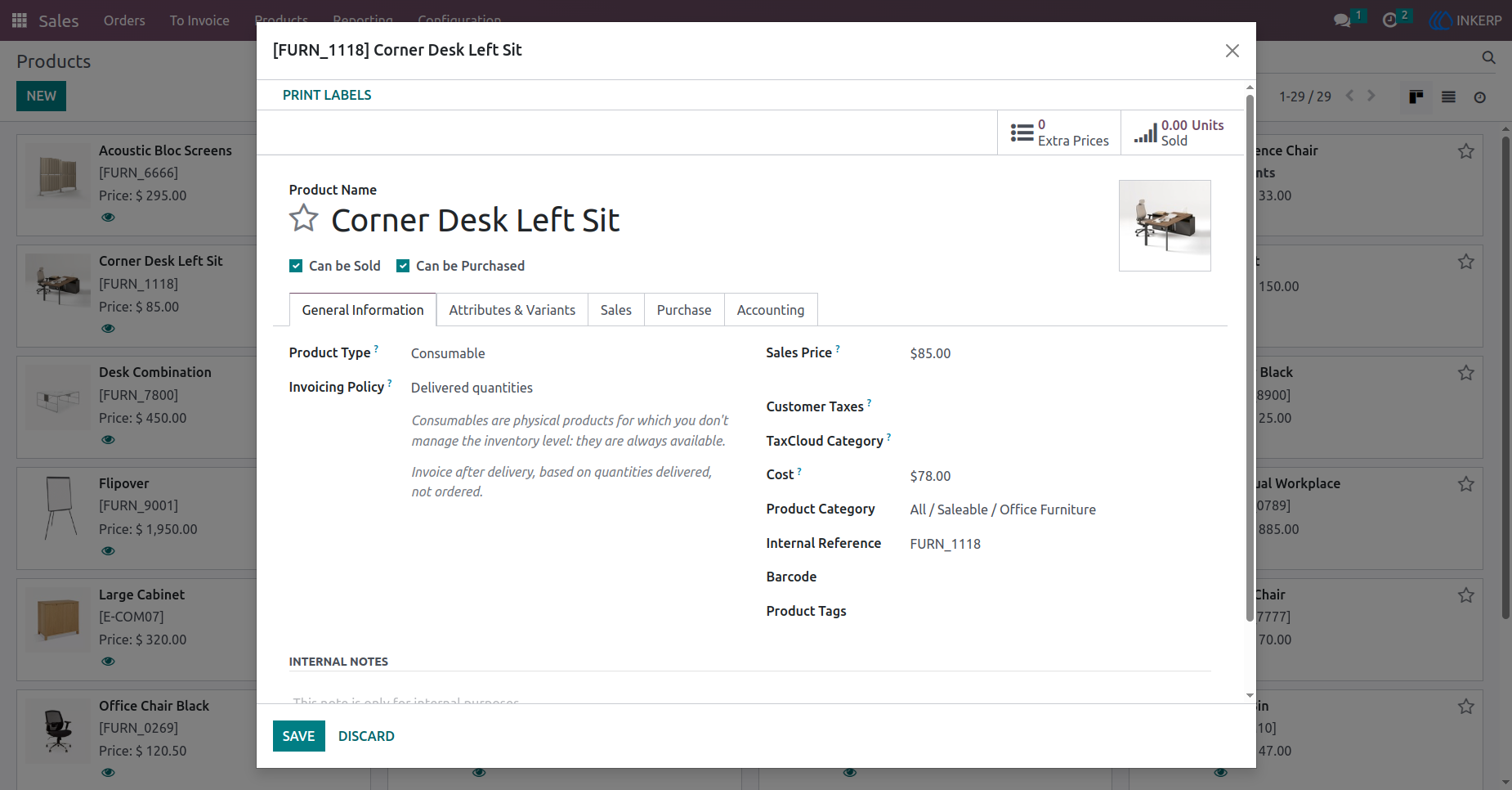Open the apps grid menu icon
Viewport: 1512px width, 790px height.
tap(20, 20)
